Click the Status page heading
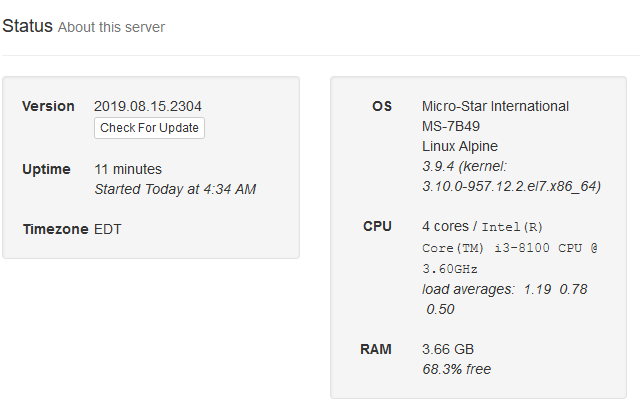Image resolution: width=640 pixels, height=420 pixels. [27, 26]
